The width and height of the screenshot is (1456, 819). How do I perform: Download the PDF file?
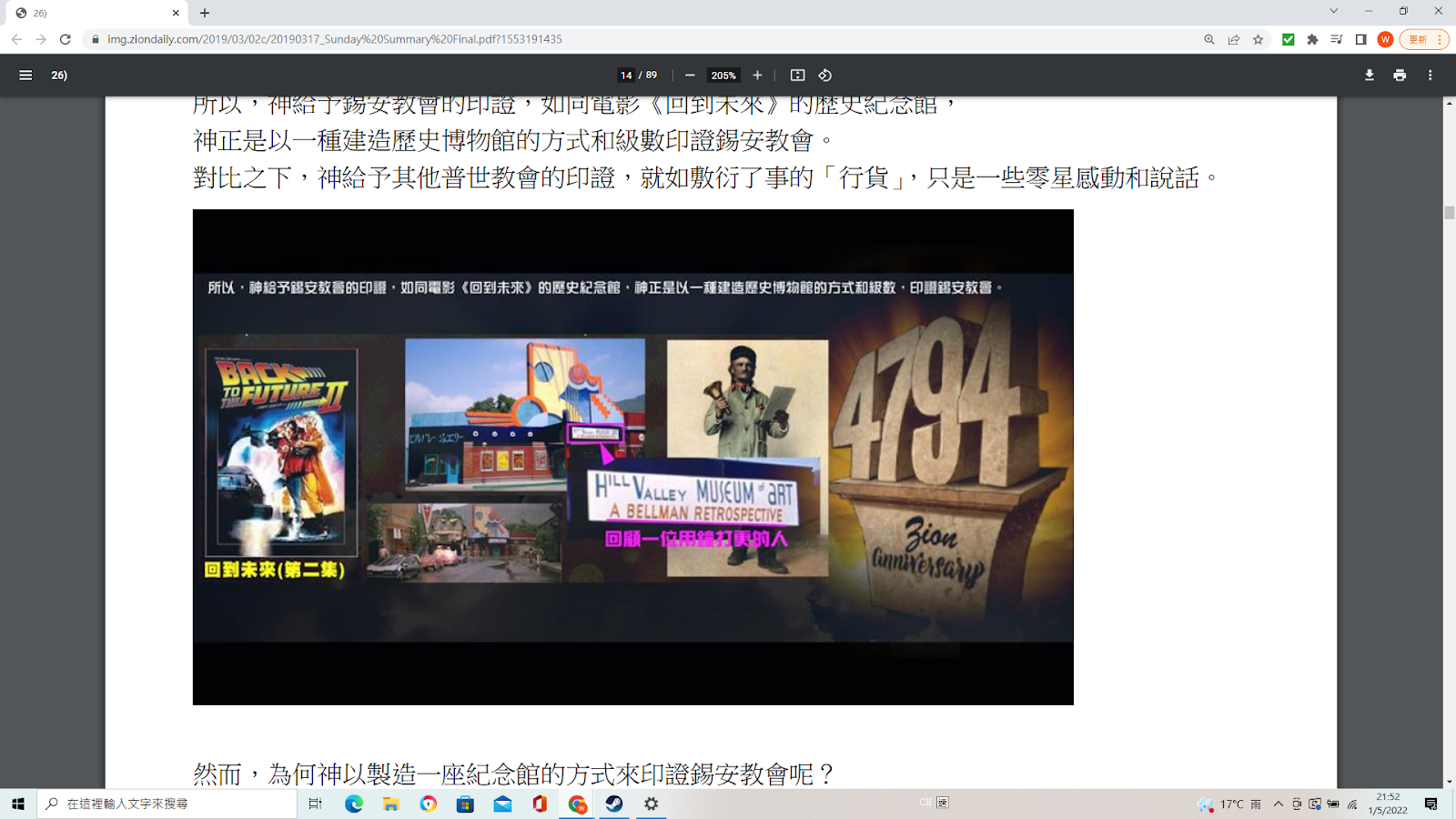(1370, 76)
